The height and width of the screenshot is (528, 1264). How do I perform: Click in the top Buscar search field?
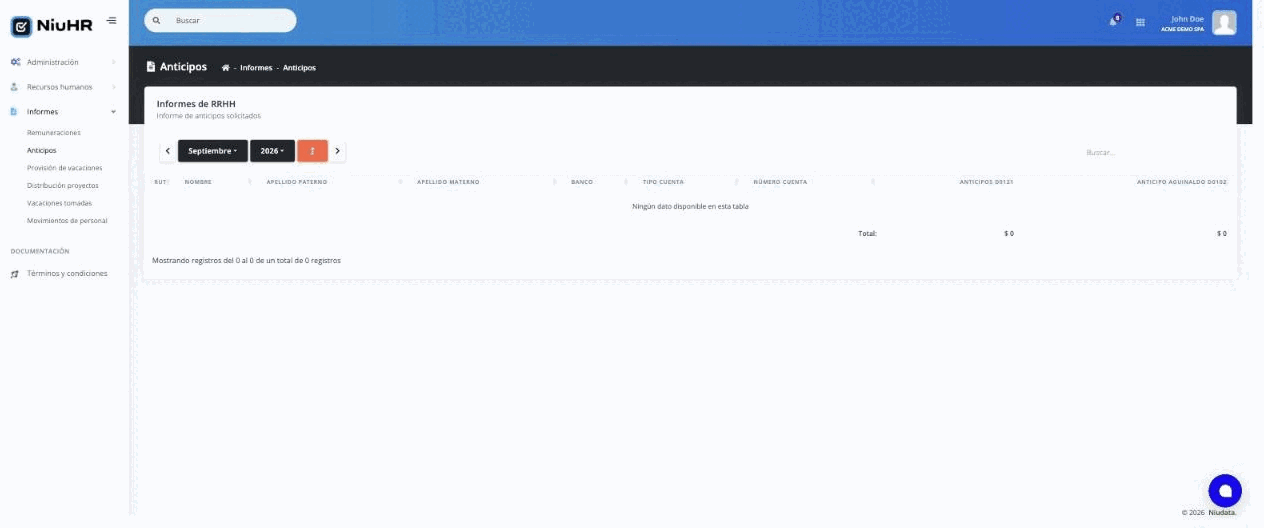220,20
